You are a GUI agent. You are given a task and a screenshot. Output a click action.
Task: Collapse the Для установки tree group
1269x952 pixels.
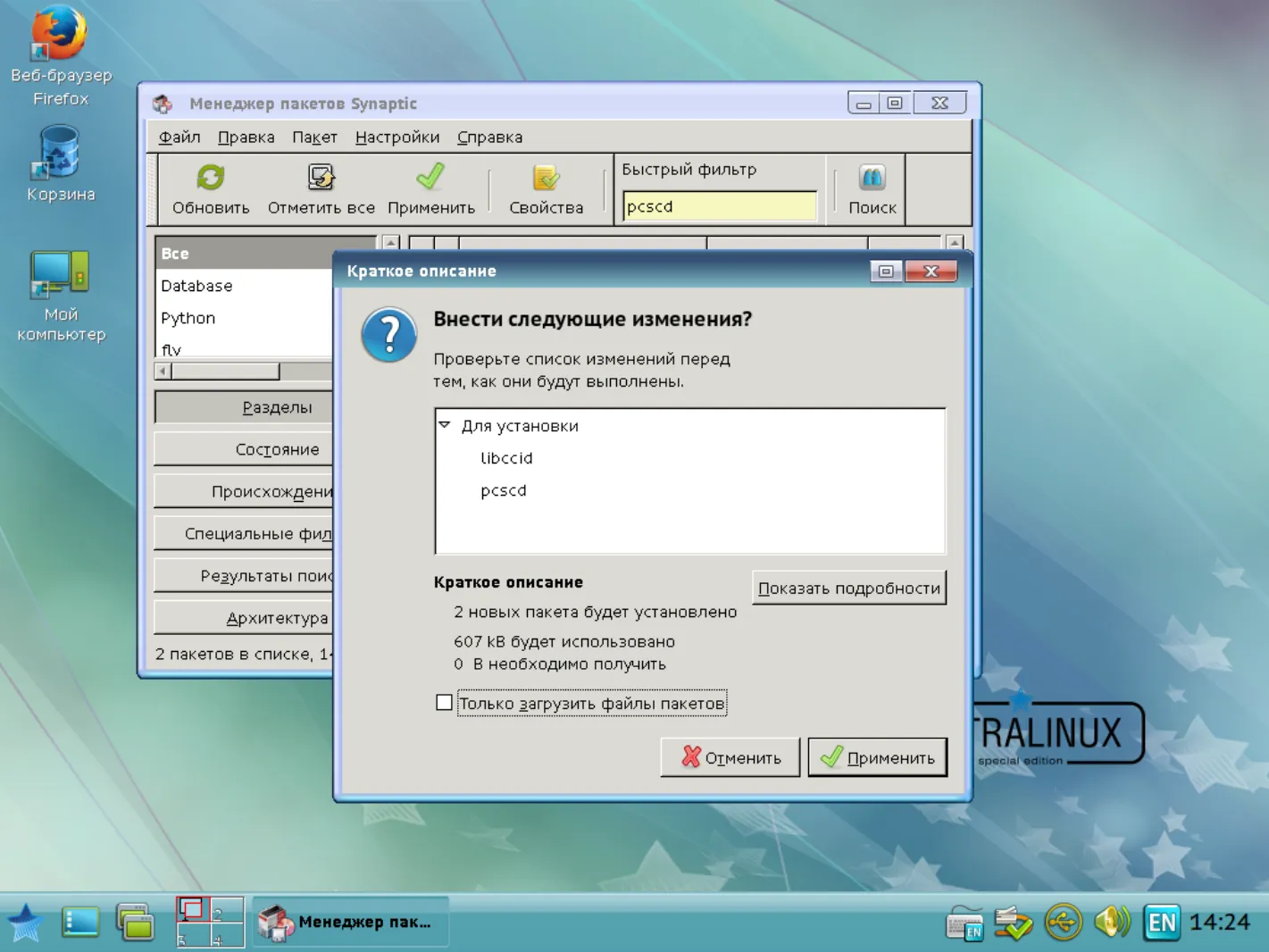click(x=445, y=425)
